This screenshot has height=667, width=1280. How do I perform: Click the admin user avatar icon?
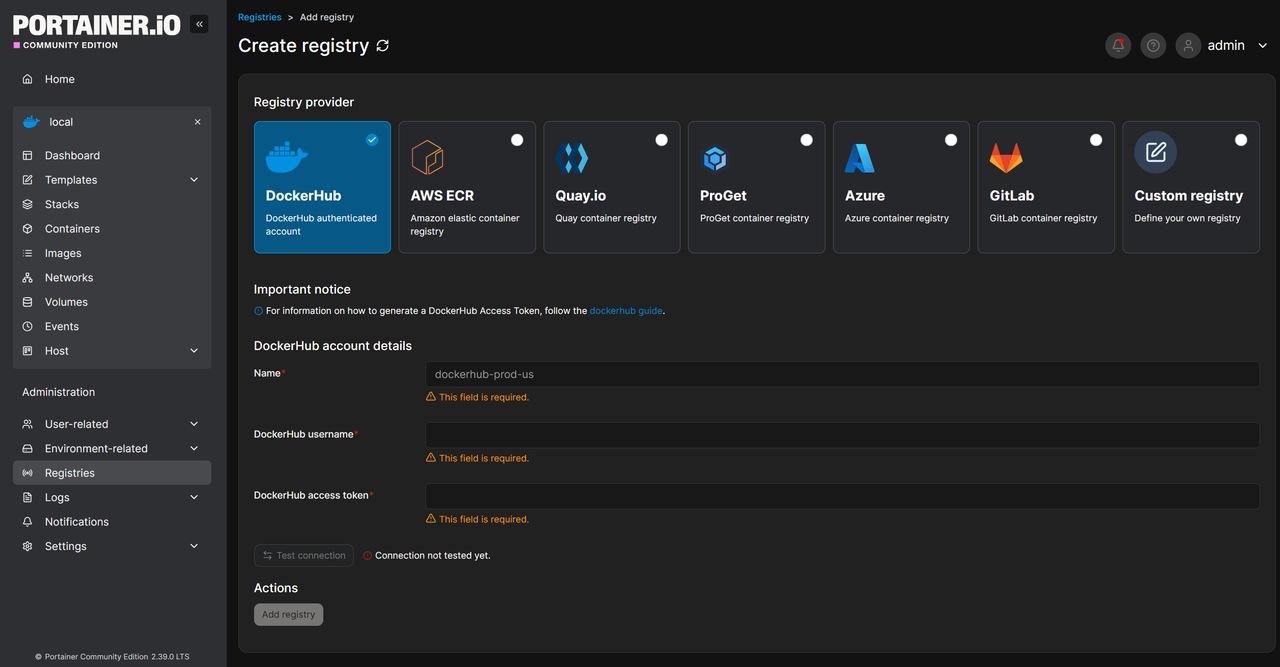pos(1188,45)
